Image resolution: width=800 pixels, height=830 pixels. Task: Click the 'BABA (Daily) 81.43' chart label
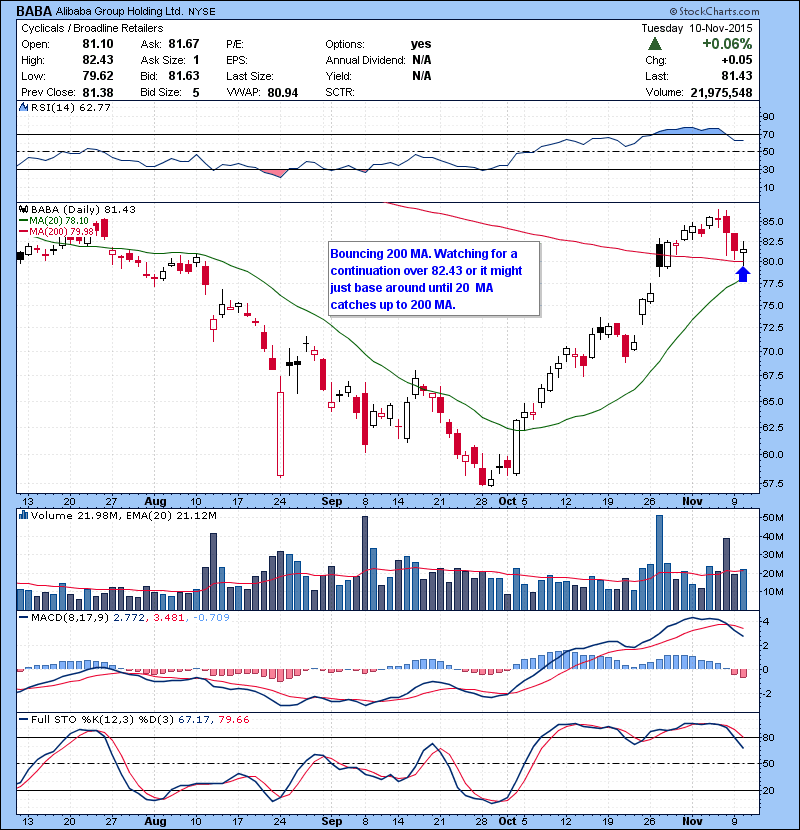coord(83,210)
